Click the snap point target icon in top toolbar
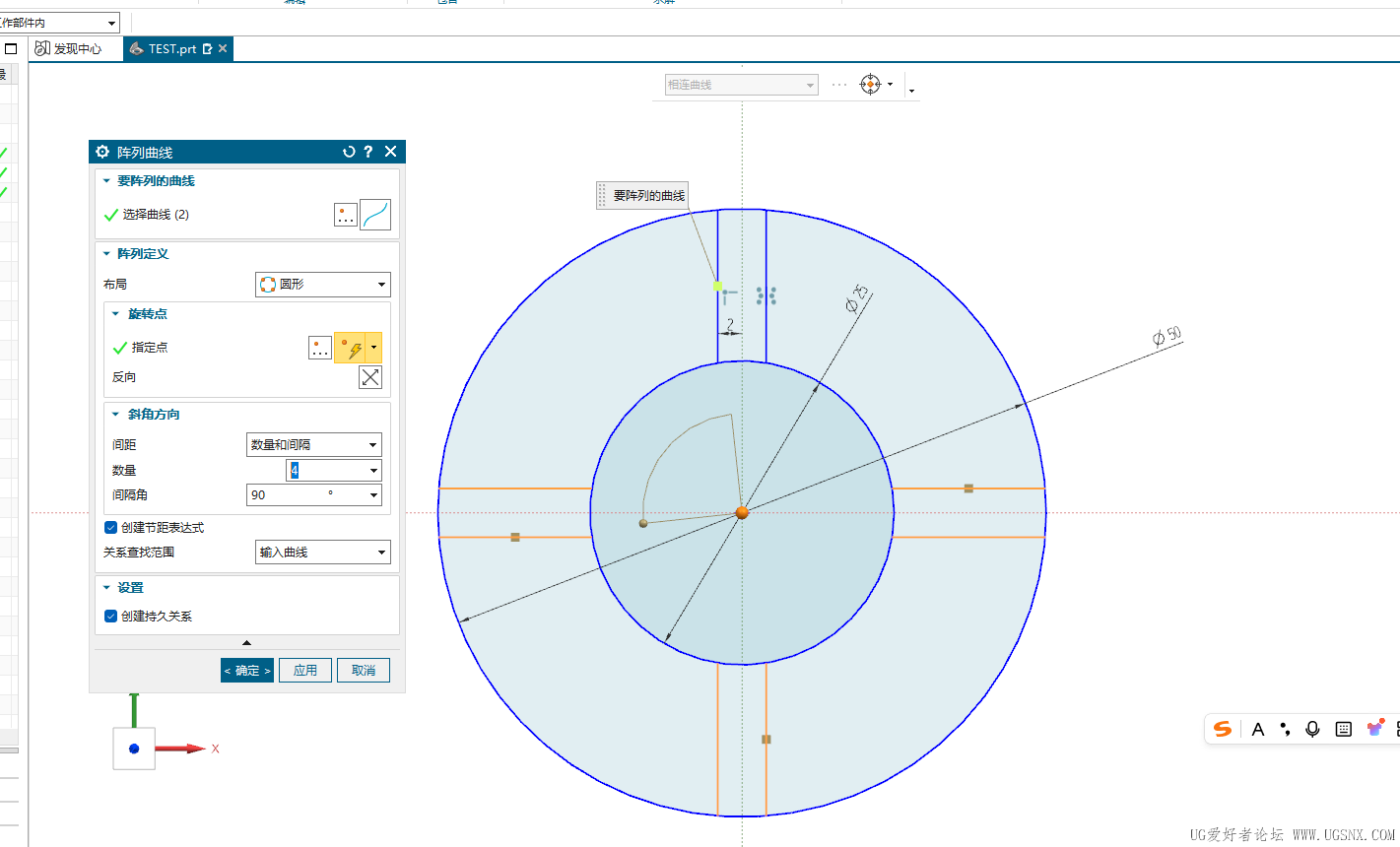Image resolution: width=1400 pixels, height=847 pixels. 870,85
